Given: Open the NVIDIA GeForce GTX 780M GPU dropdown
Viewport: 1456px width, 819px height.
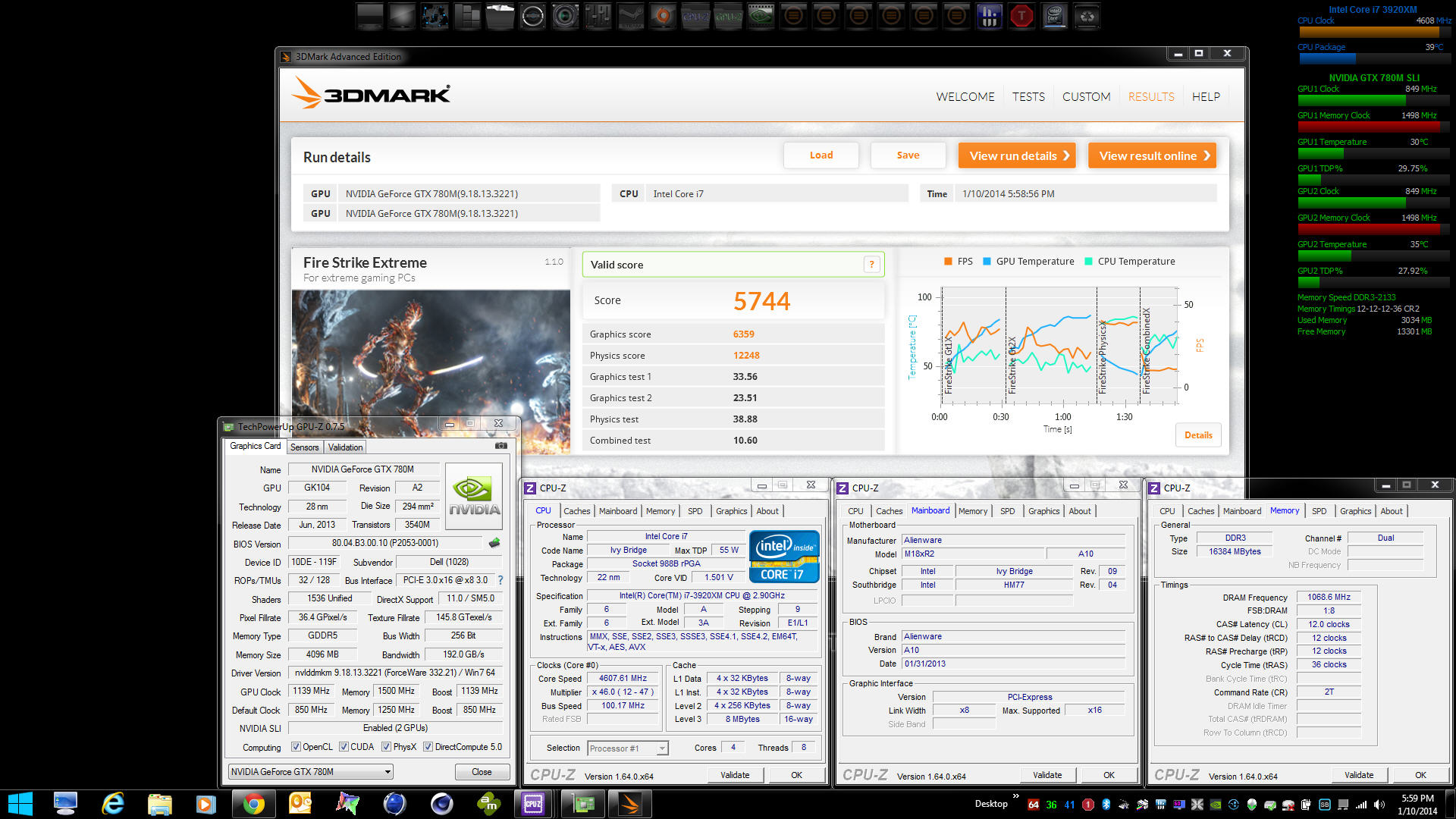Looking at the screenshot, I should (x=310, y=772).
